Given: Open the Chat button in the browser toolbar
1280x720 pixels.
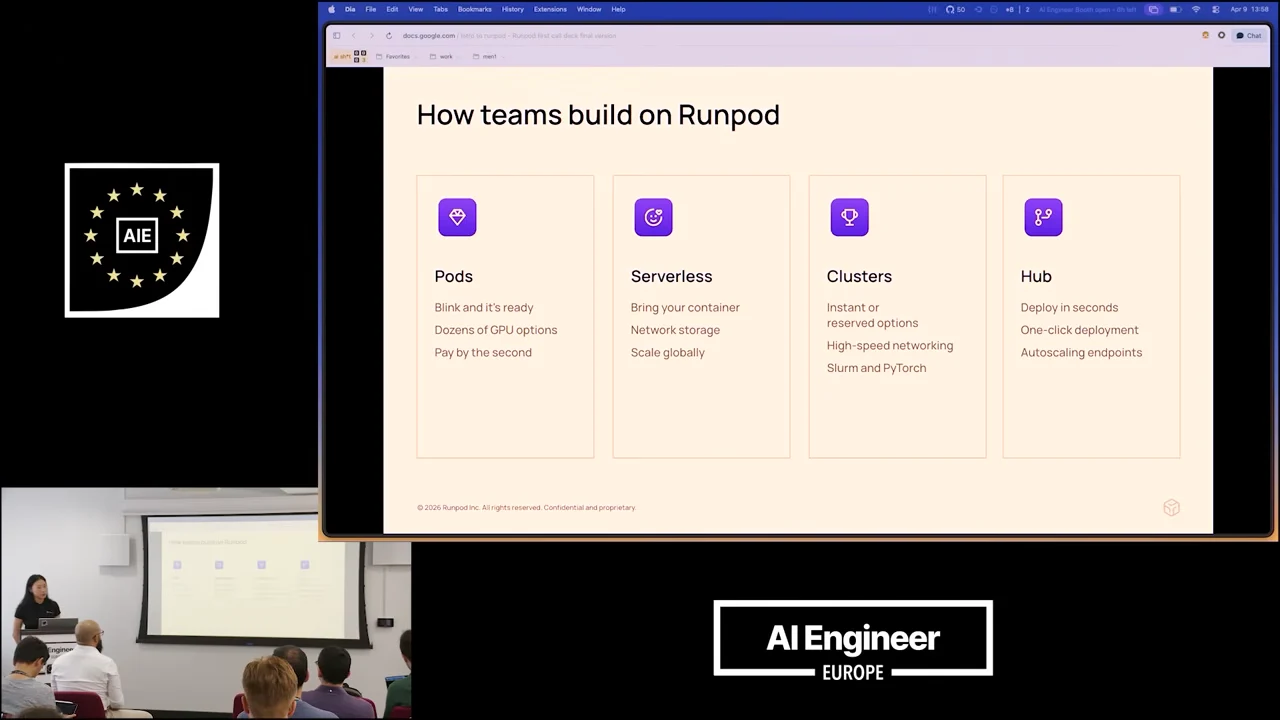Looking at the screenshot, I should point(1249,35).
